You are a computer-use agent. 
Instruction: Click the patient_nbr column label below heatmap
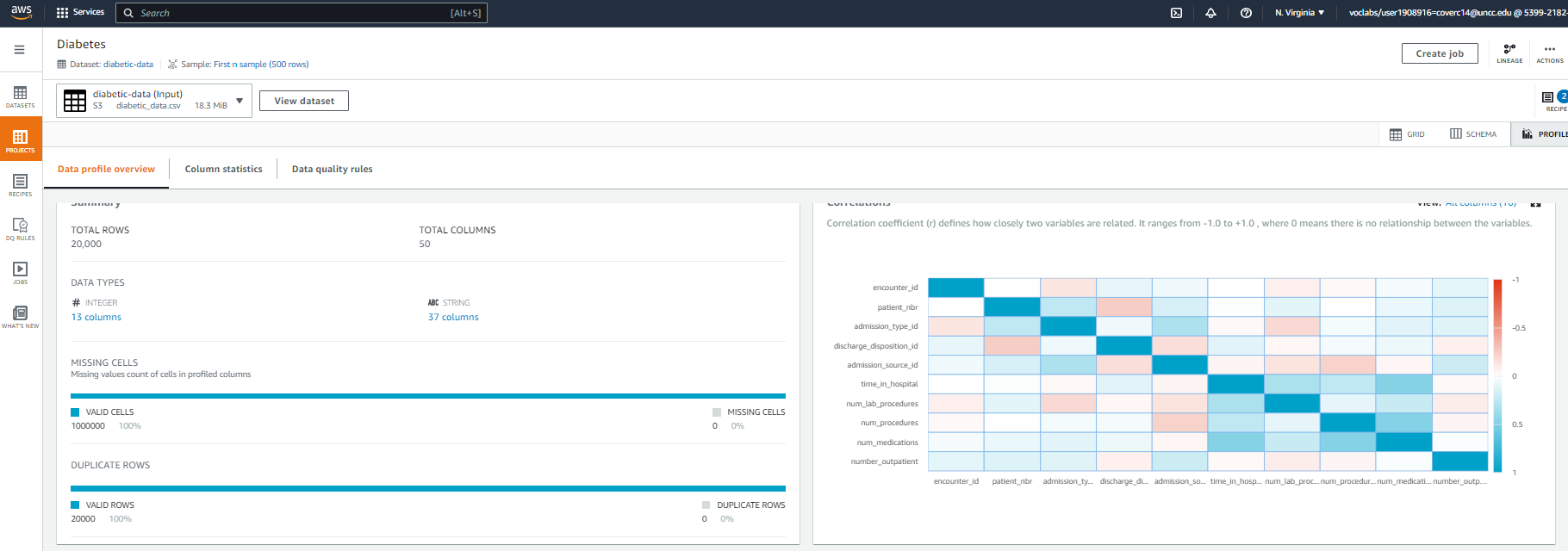[1011, 481]
